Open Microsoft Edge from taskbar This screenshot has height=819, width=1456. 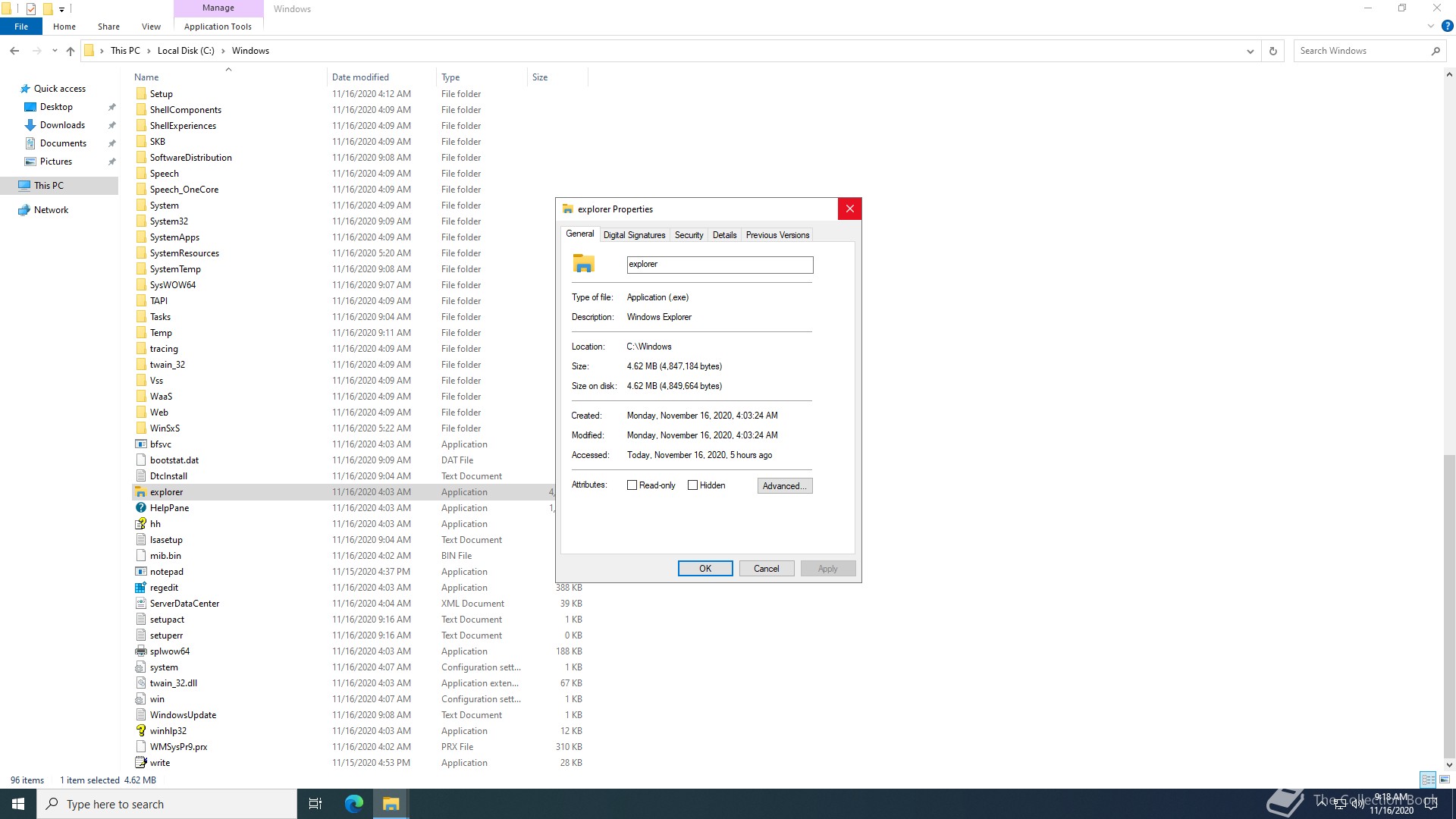(353, 804)
